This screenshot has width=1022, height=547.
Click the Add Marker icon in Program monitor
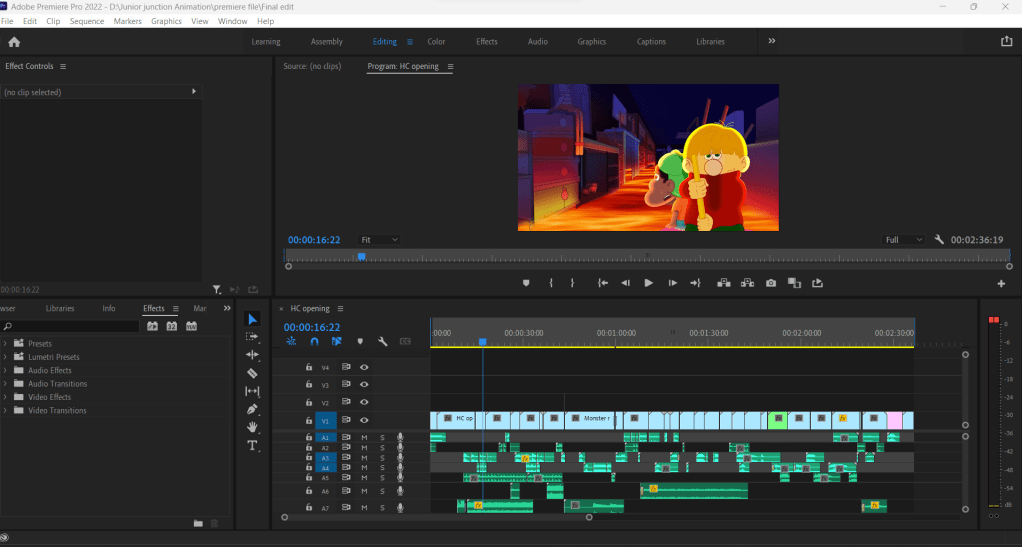(526, 283)
